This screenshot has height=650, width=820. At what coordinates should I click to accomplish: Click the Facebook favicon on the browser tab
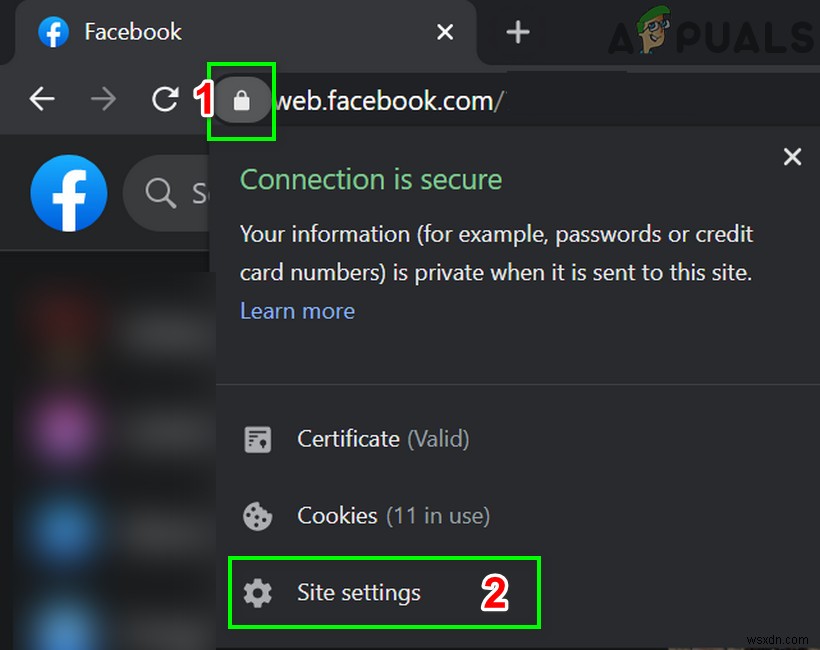(52, 32)
